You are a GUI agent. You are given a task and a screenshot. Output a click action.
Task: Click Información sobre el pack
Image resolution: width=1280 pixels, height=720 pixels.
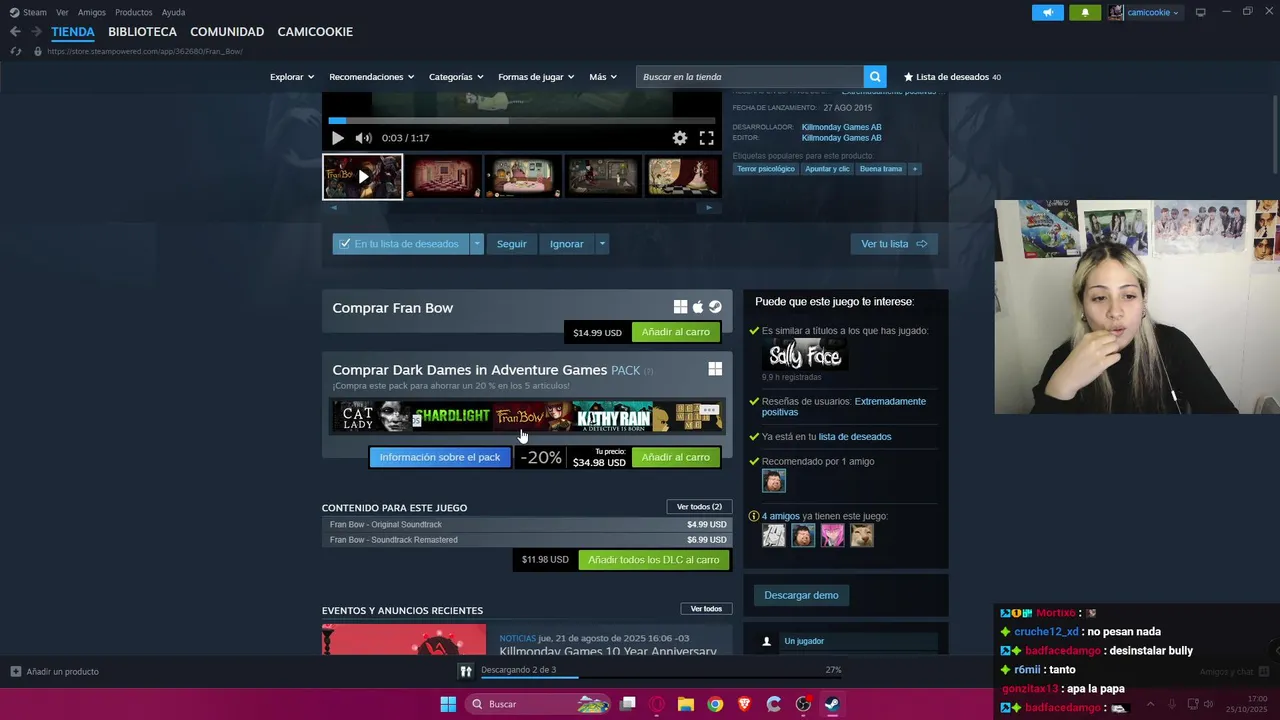pos(440,457)
